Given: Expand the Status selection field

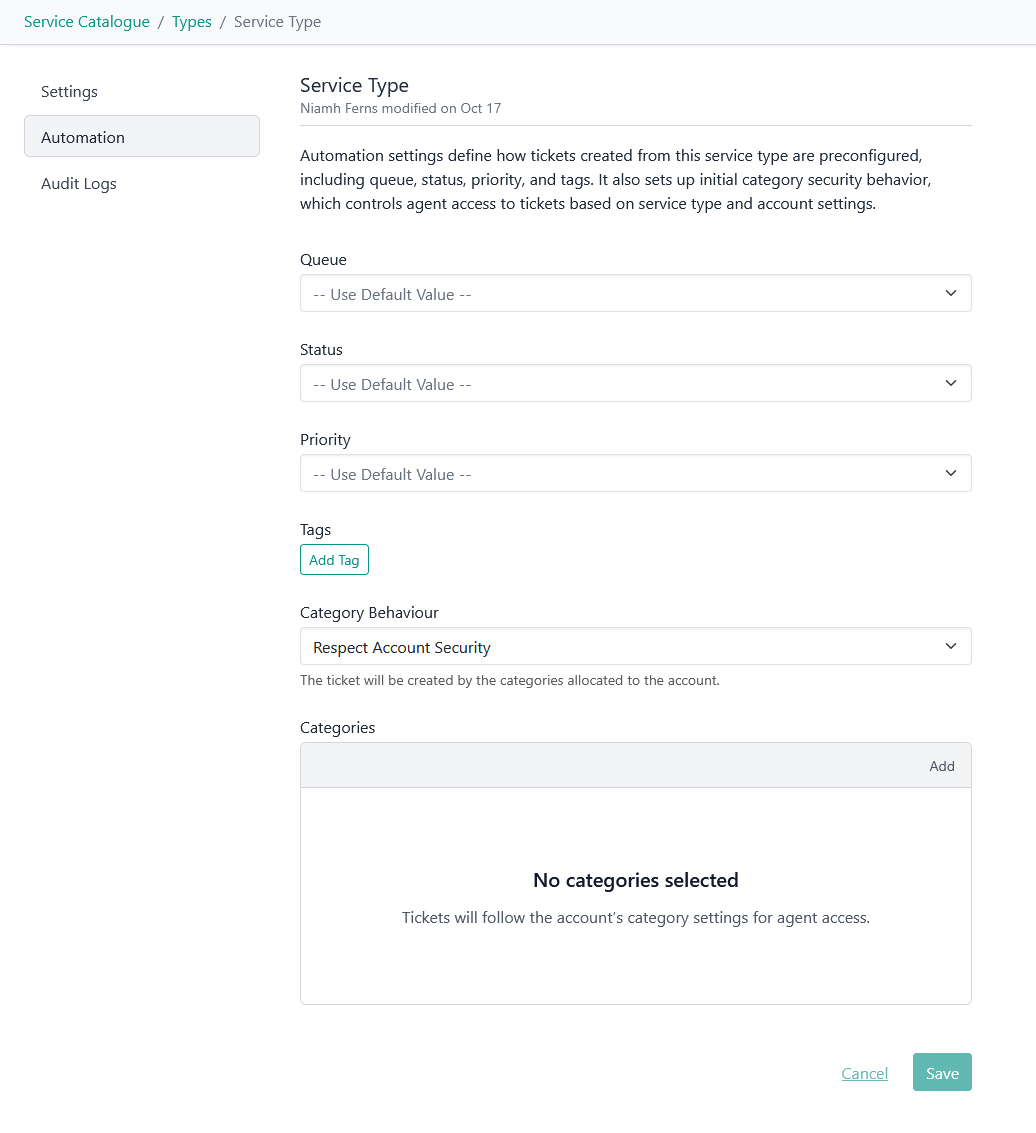Looking at the screenshot, I should point(620,384).
